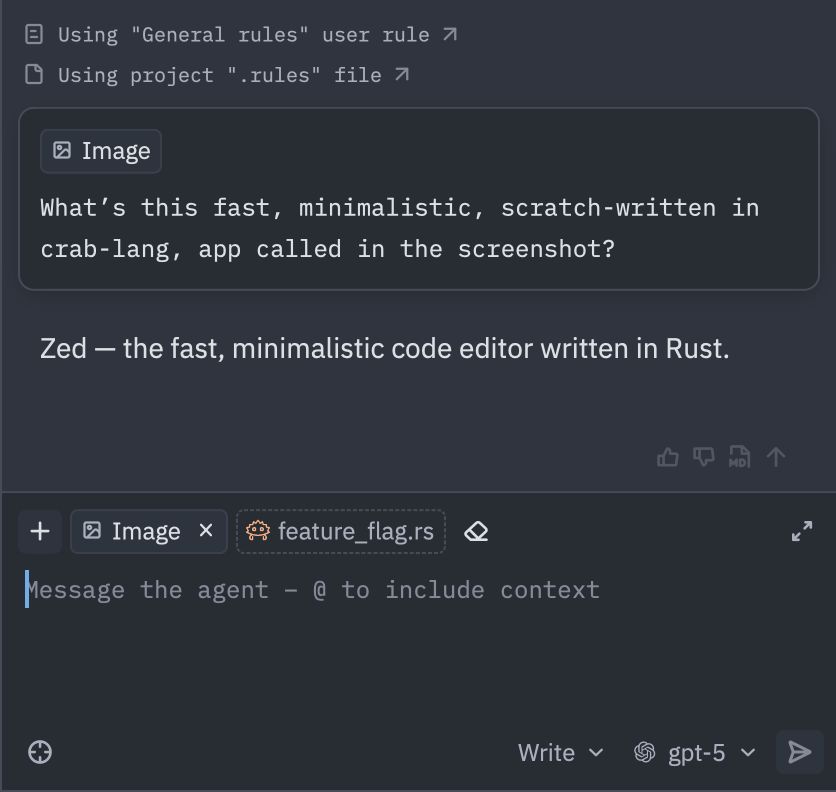Open the "General rules" user rule link
Image resolution: width=836 pixels, height=792 pixels.
pos(242,35)
